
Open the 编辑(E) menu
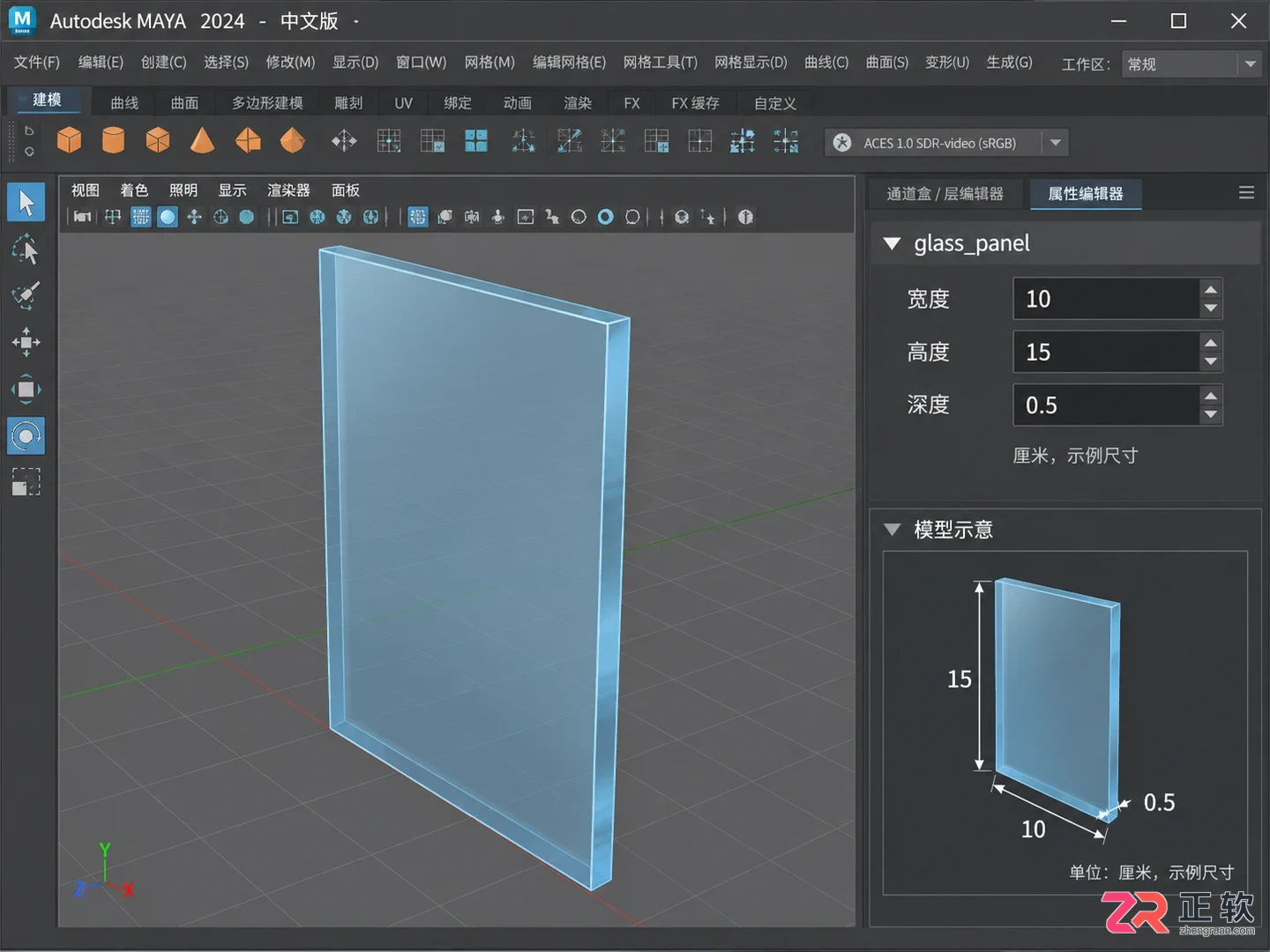tap(101, 63)
